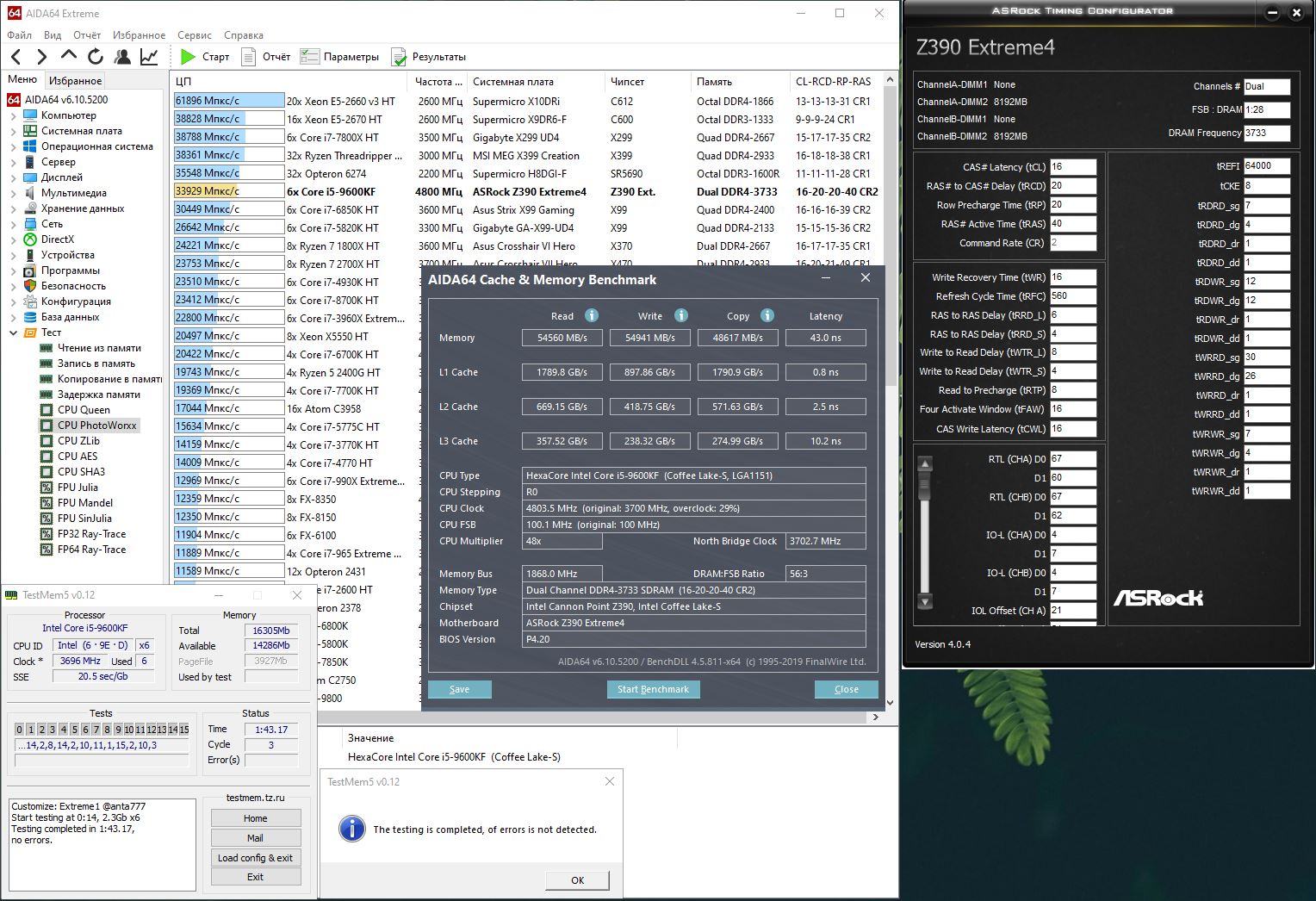Image resolution: width=1316 pixels, height=901 pixels.
Task: Click the info icon beside Copy
Action: click(767, 315)
